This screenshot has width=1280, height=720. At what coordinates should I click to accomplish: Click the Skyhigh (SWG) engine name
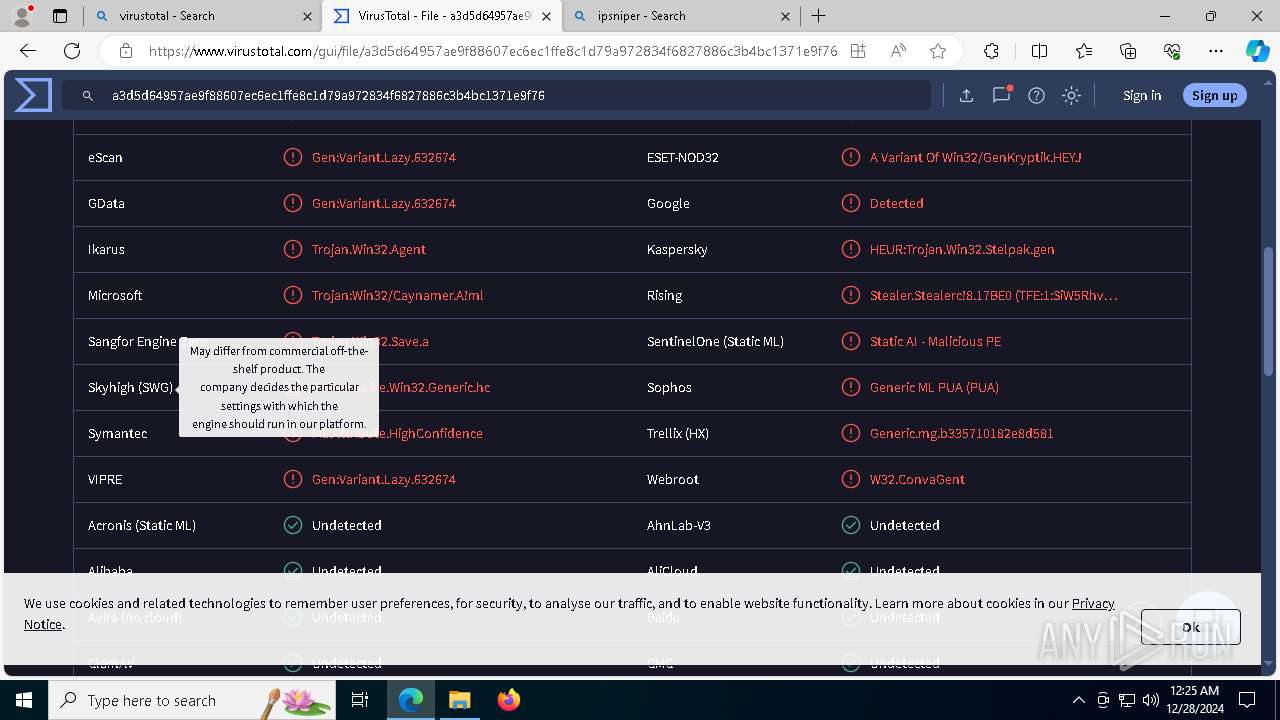(x=130, y=387)
